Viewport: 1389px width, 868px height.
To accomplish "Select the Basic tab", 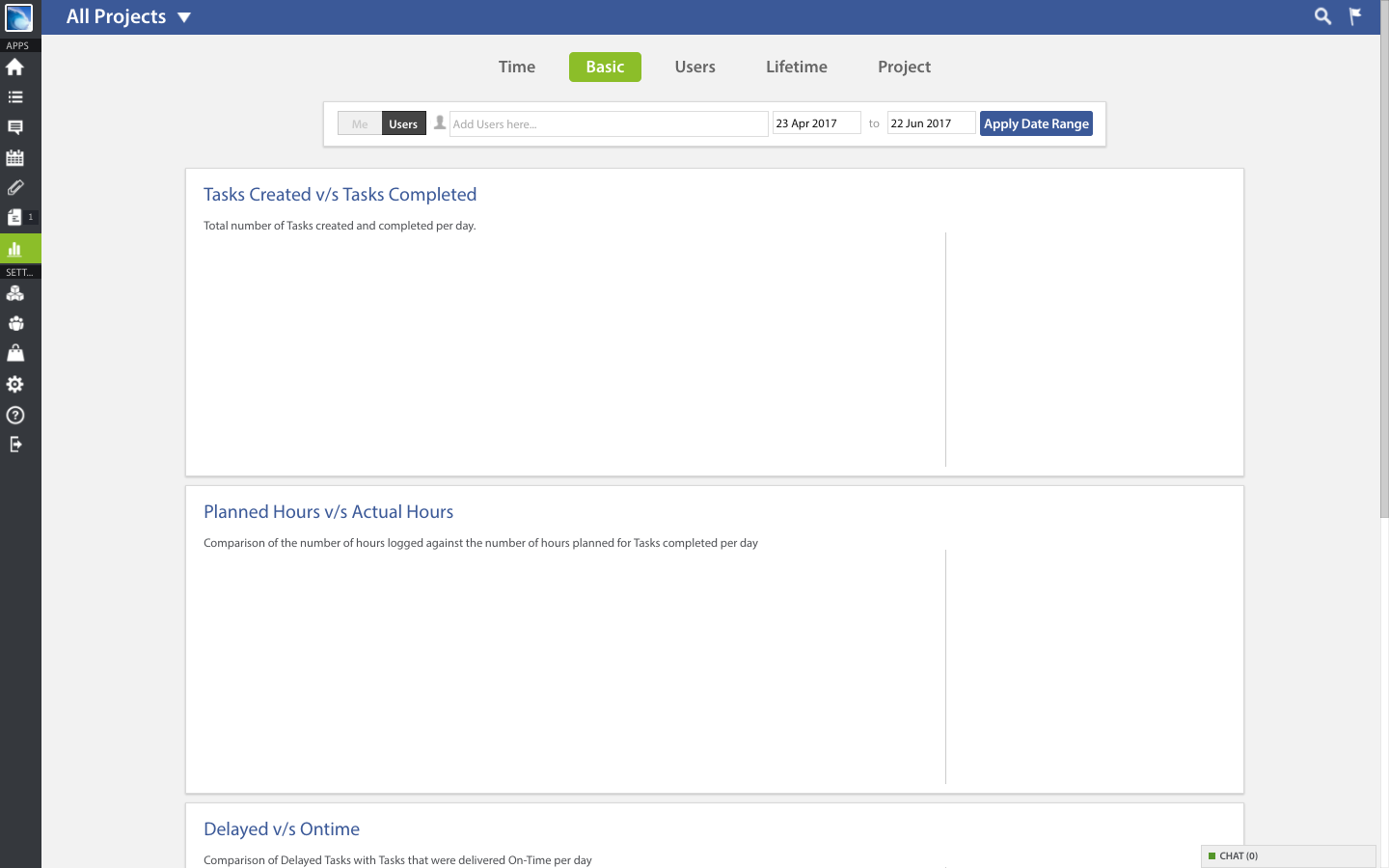I will click(605, 67).
